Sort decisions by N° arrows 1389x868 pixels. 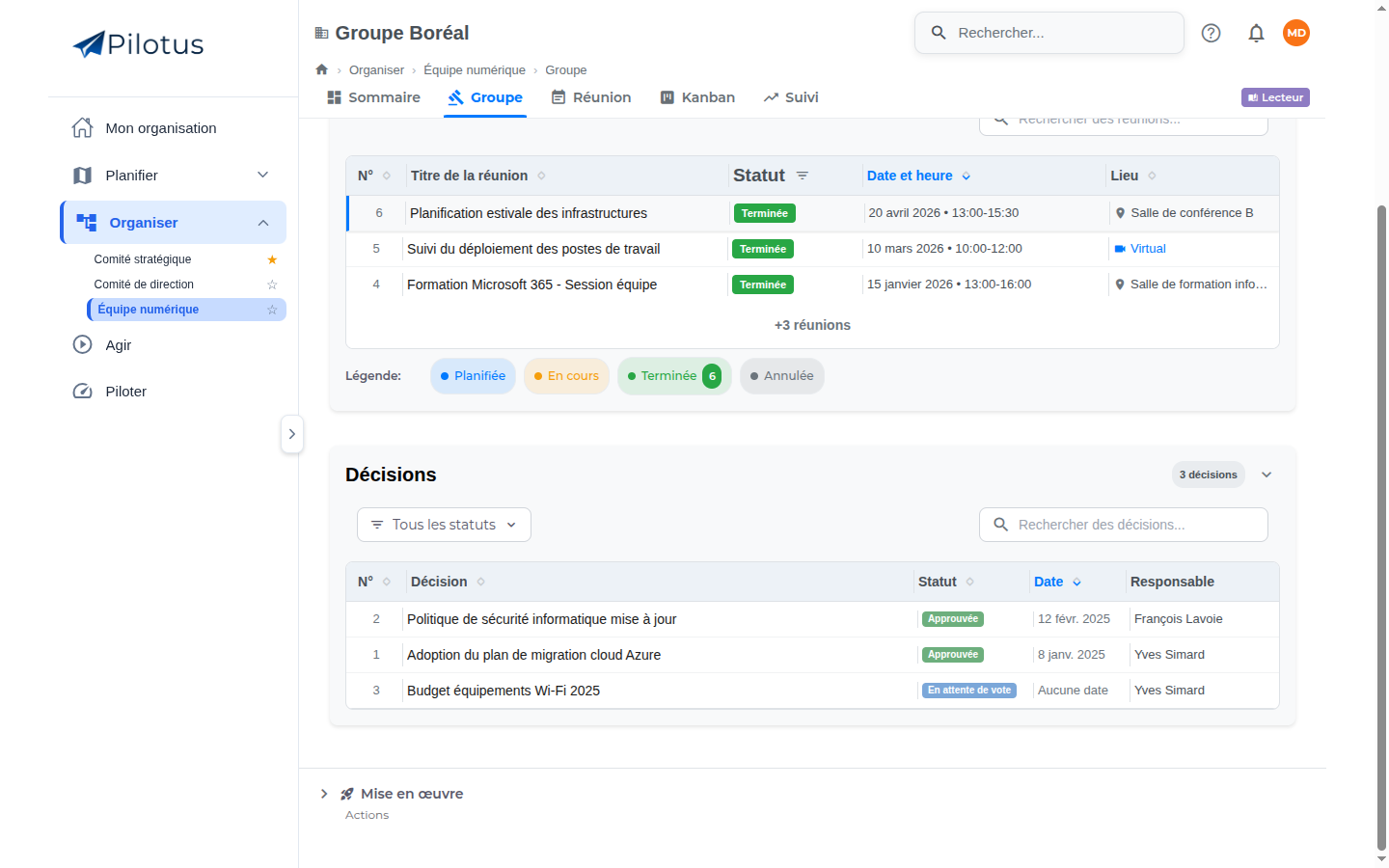pyautogui.click(x=387, y=582)
